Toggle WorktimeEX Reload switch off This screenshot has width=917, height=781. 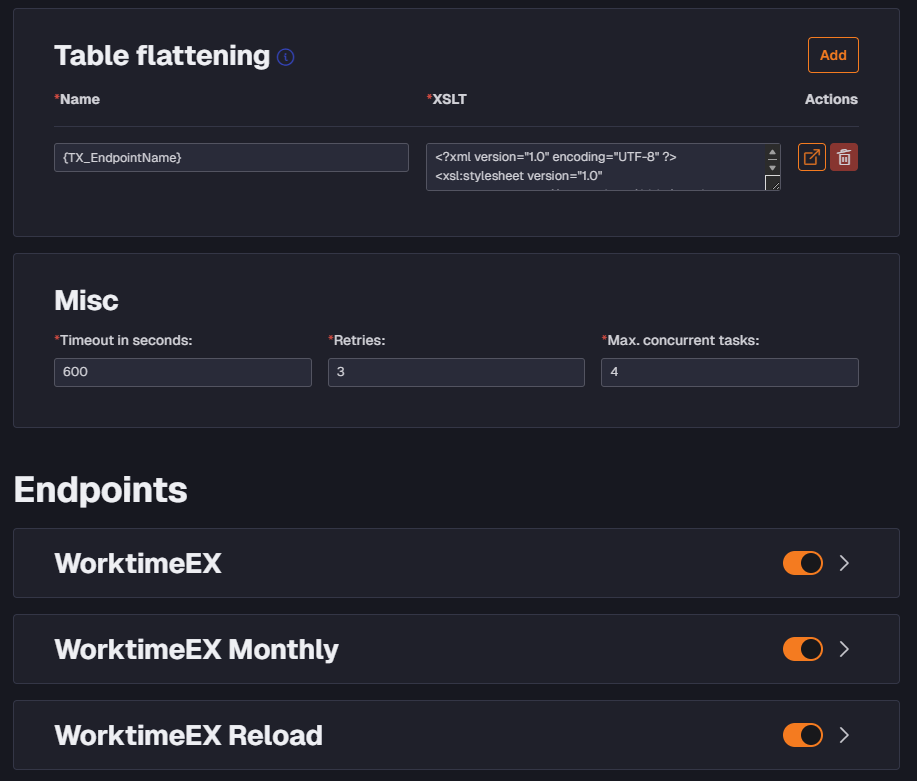803,735
